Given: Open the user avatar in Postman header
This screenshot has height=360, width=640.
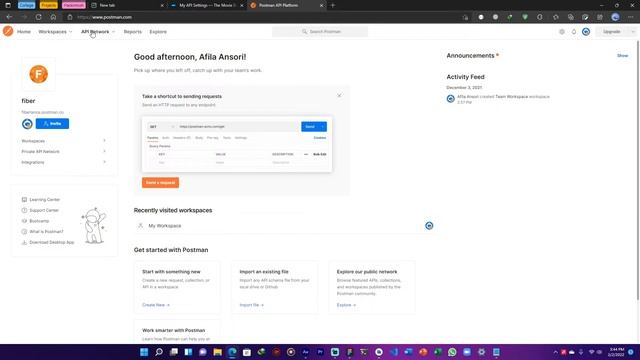Looking at the screenshot, I should [x=586, y=31].
